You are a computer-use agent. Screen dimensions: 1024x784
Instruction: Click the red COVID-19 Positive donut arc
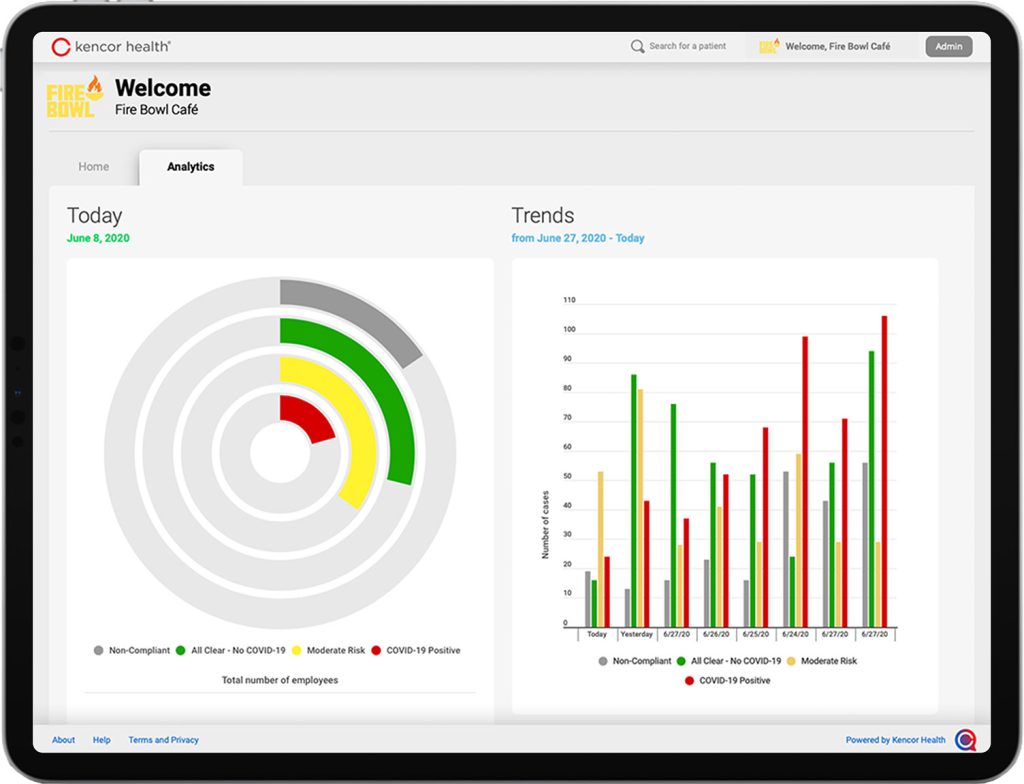307,418
